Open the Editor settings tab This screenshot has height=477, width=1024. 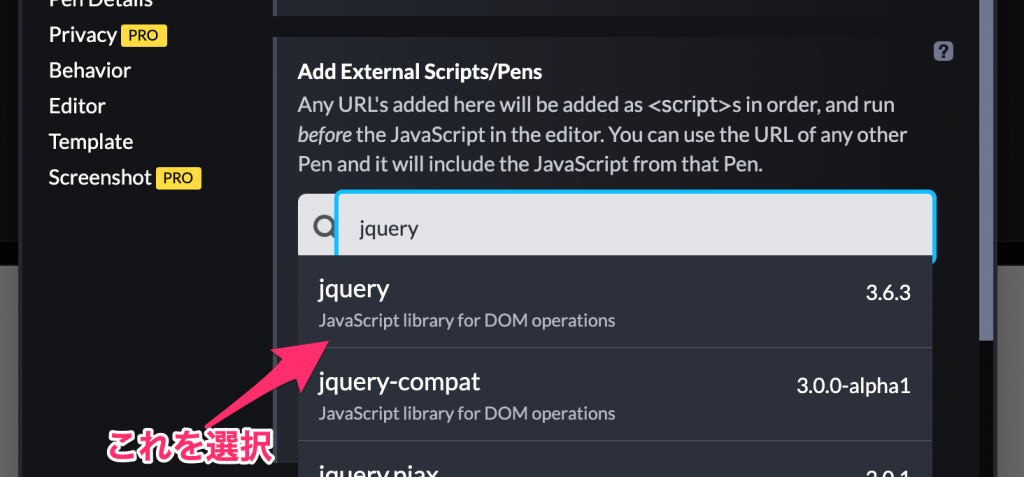click(x=77, y=107)
